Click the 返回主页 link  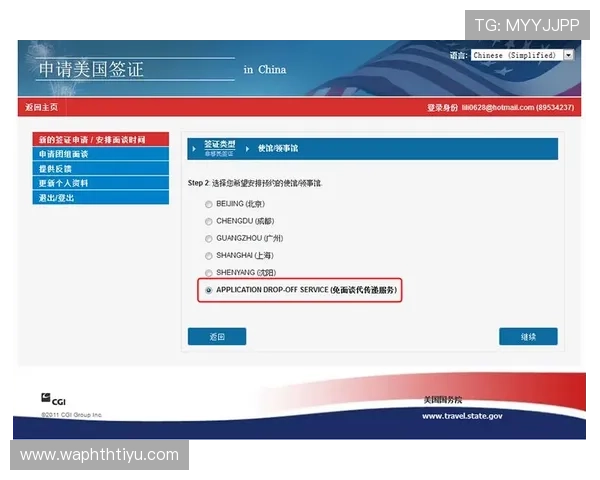42,107
